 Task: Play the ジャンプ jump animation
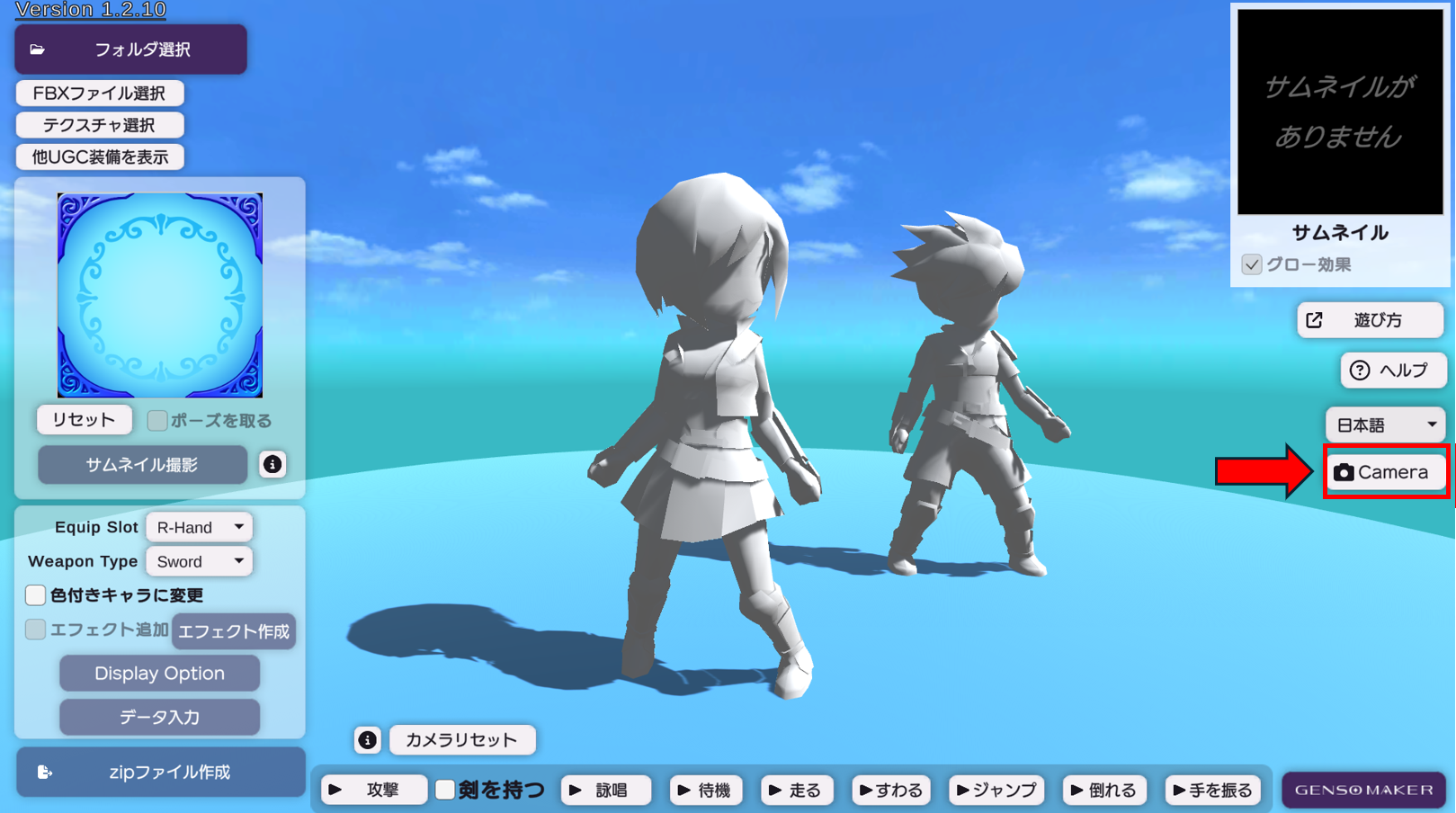(x=996, y=790)
